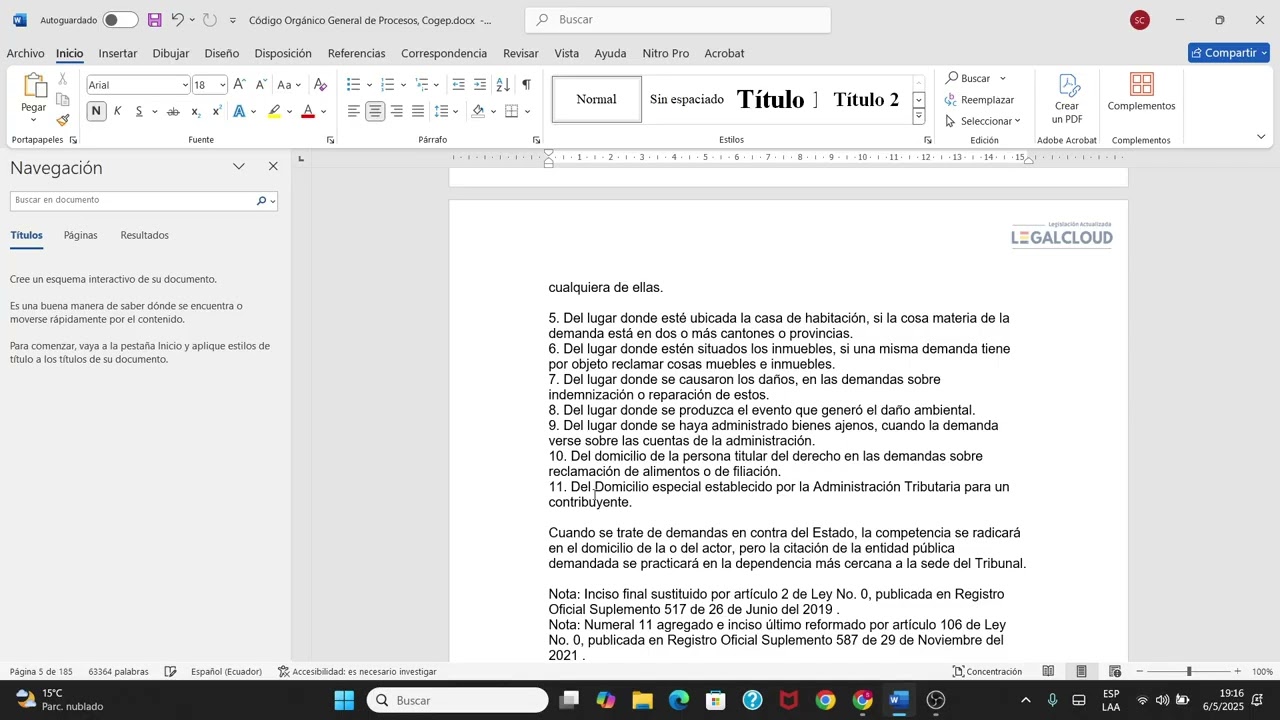This screenshot has width=1280, height=720.
Task: Undo the last action
Action: (x=177, y=20)
